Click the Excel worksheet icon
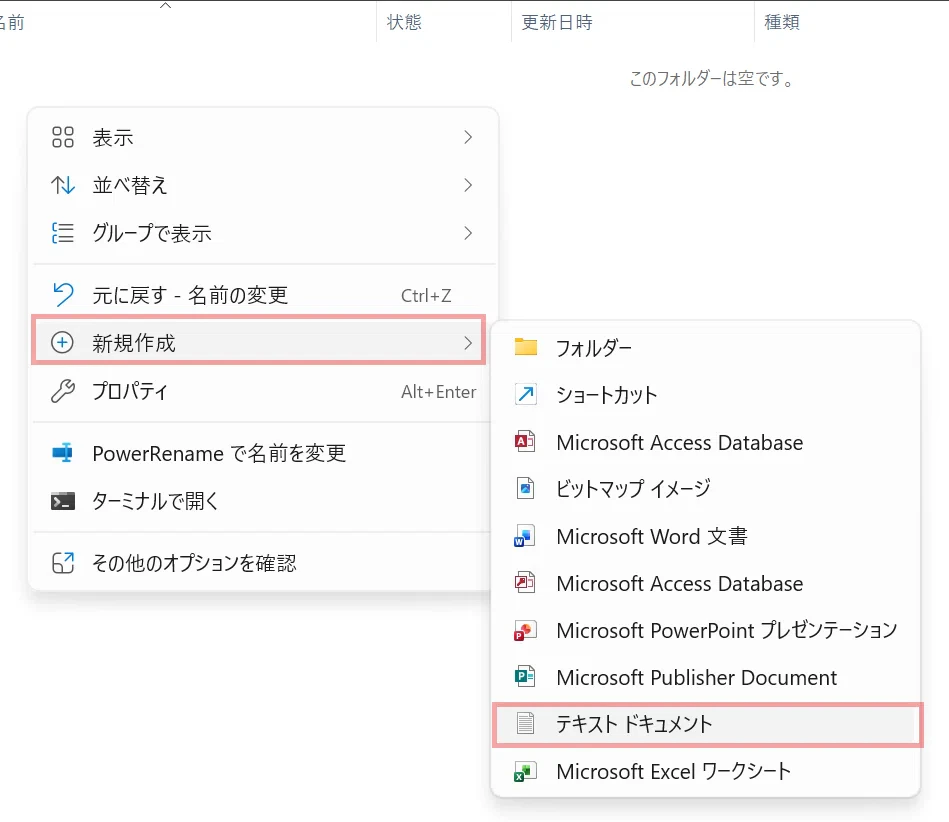This screenshot has width=949, height=822. click(524, 772)
